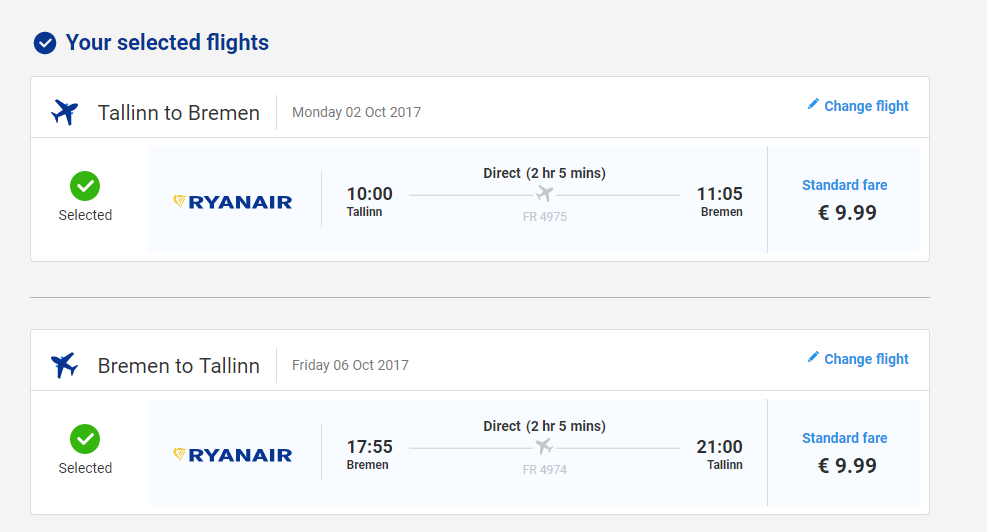Screen dimensions: 987x532
Task: Click the 'Tallinn to Bremen' route title
Action: [179, 113]
